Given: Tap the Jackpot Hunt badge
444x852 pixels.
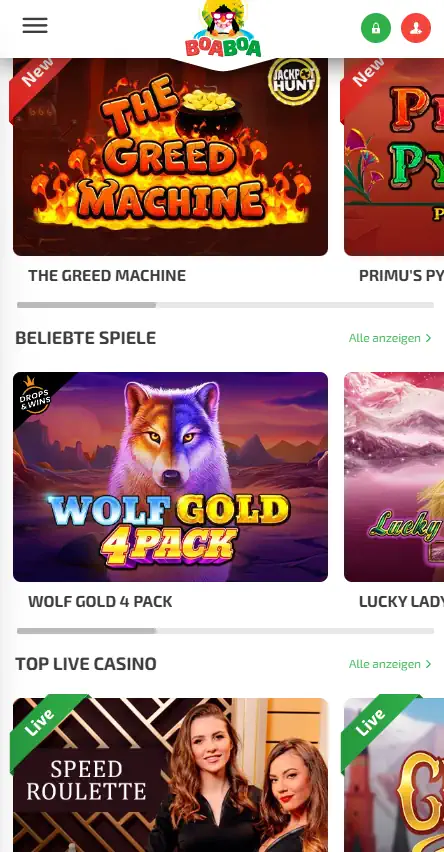Looking at the screenshot, I should coord(293,82).
